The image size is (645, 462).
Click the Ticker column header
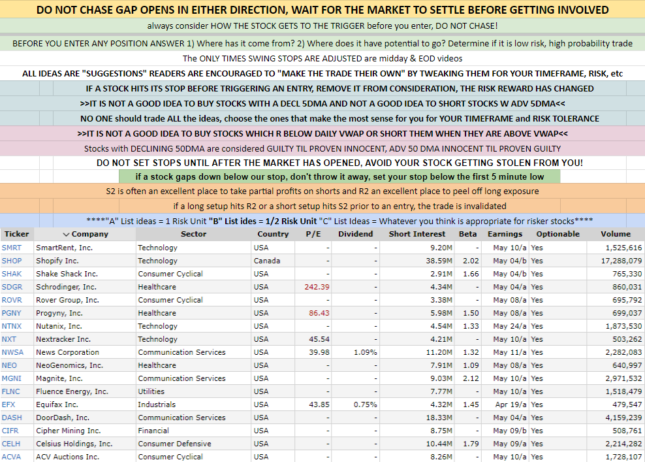click(17, 234)
